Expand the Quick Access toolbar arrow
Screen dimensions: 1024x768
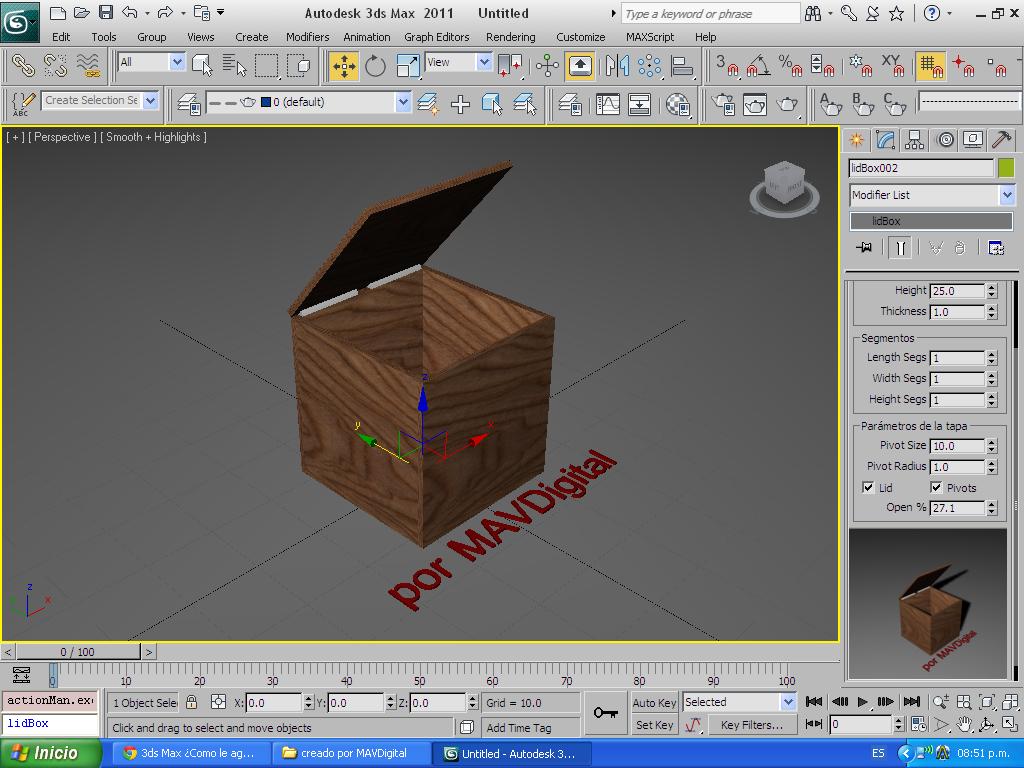coord(221,12)
